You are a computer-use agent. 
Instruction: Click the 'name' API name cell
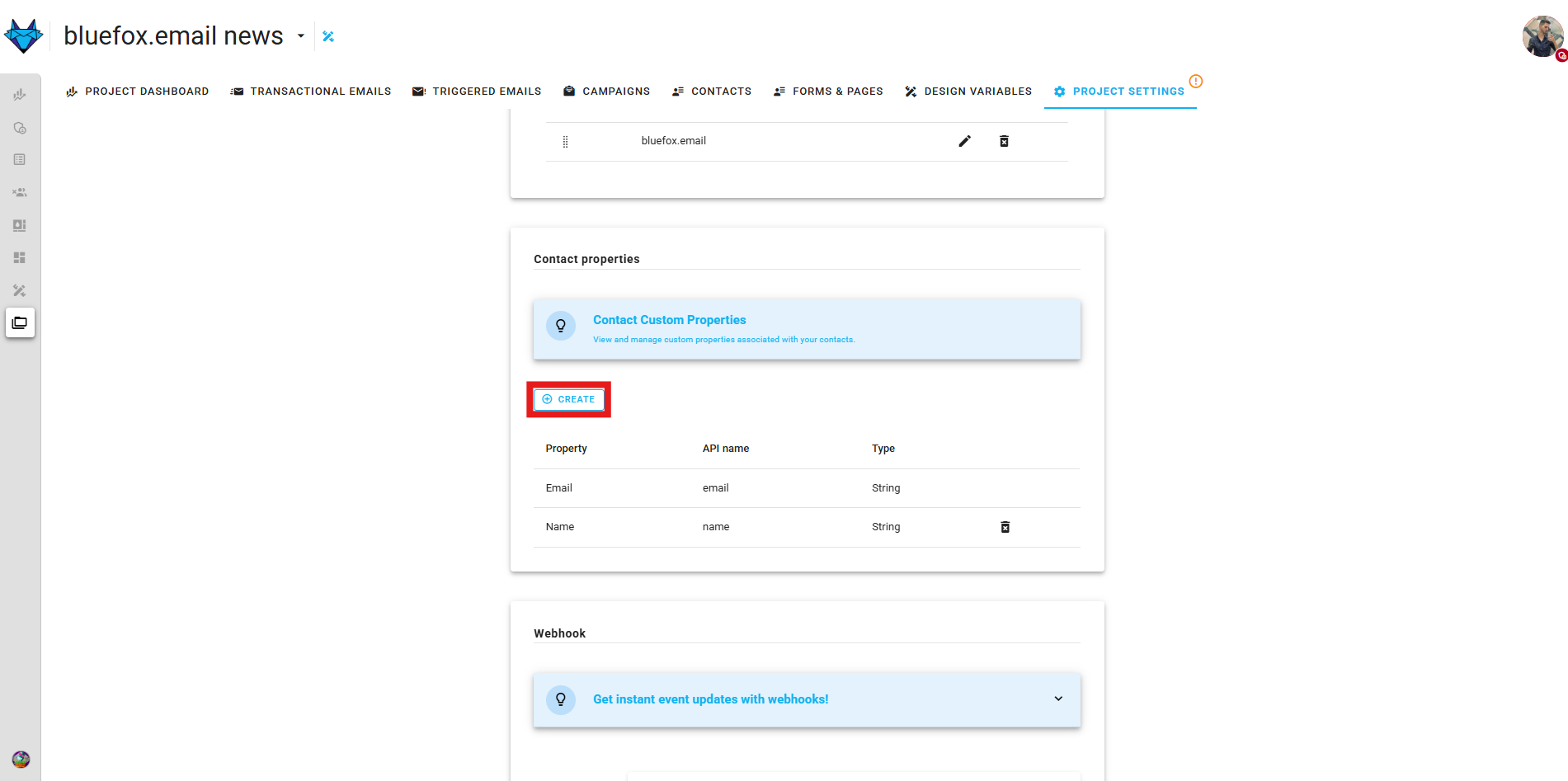coord(715,527)
